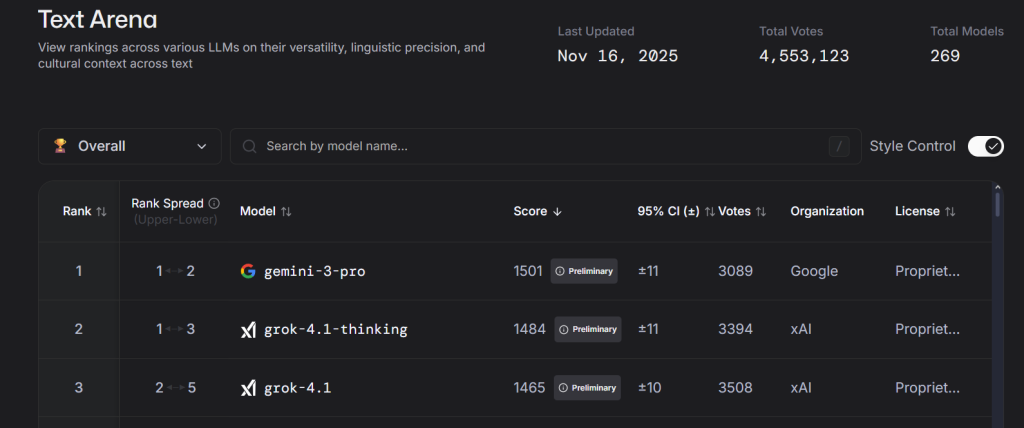Screen dimensions: 1024x428
Task: Click the table's vertical scrollbar
Action: pos(997,205)
